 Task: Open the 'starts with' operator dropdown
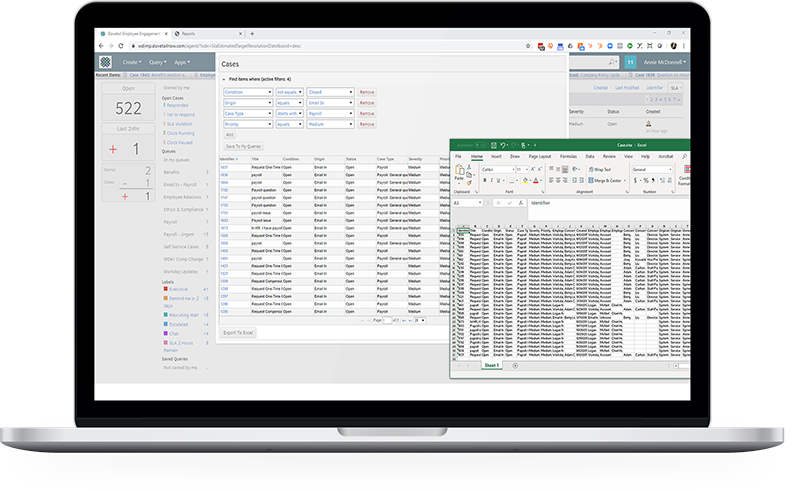point(289,113)
